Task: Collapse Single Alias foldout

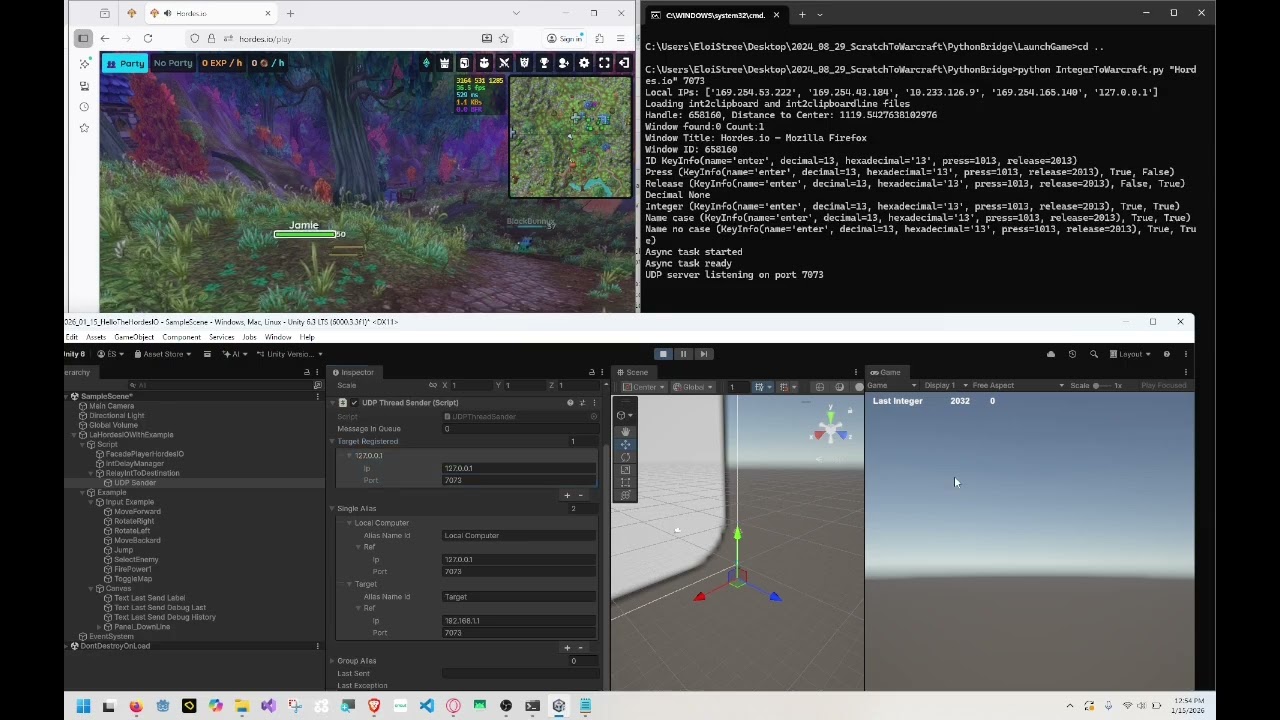Action: coord(332,509)
